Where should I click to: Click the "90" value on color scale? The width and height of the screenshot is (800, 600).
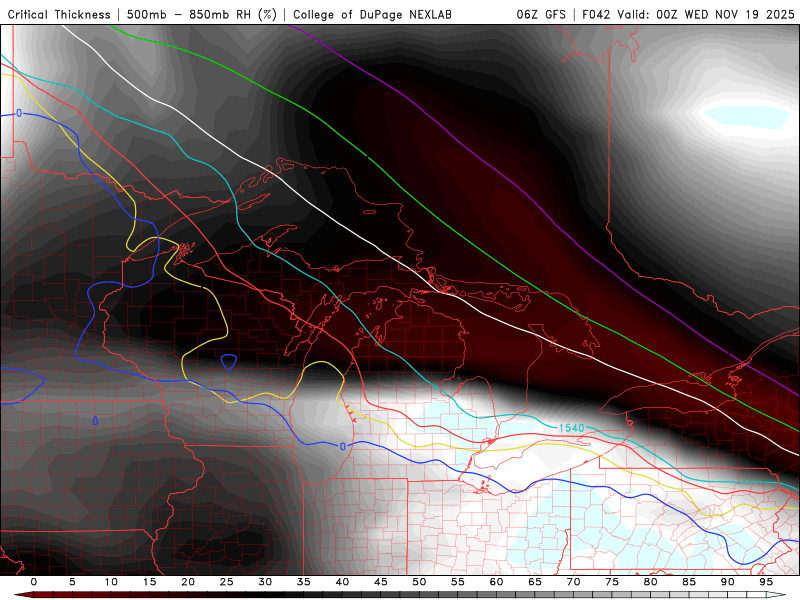(x=728, y=582)
